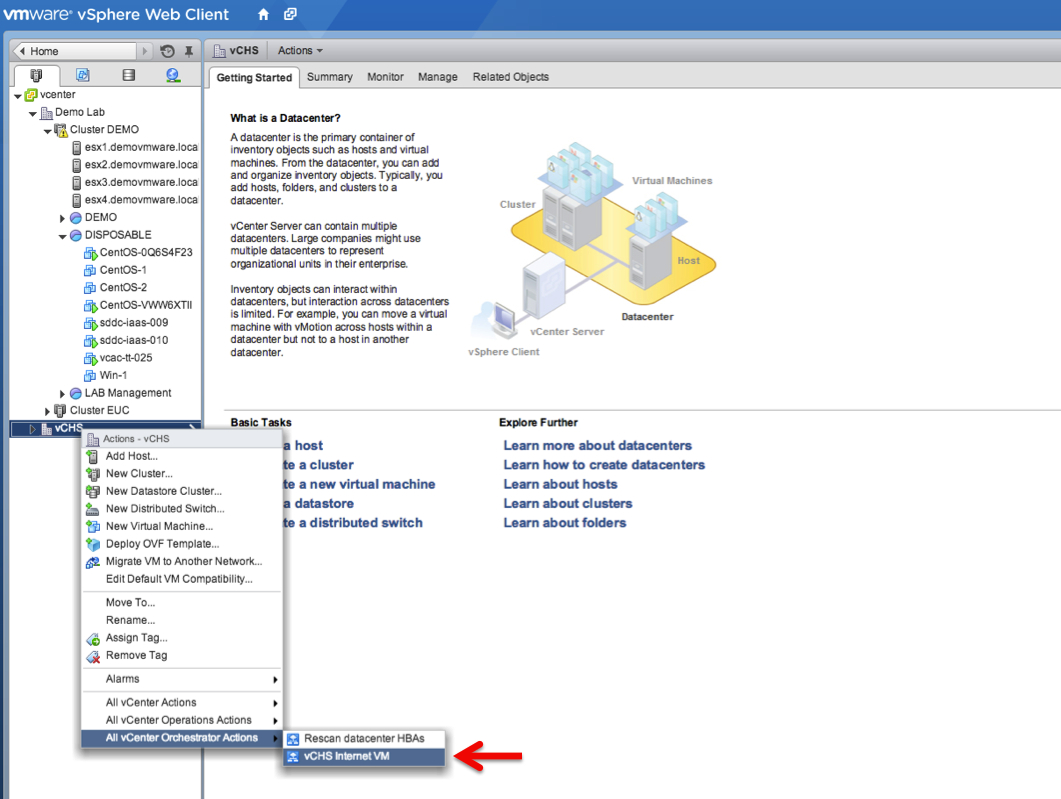Collapse the Cluster DEMO node
1061x799 pixels.
point(47,131)
